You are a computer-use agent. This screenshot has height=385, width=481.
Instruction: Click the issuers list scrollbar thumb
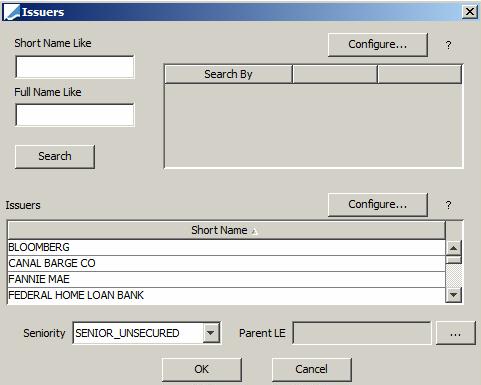(453, 260)
